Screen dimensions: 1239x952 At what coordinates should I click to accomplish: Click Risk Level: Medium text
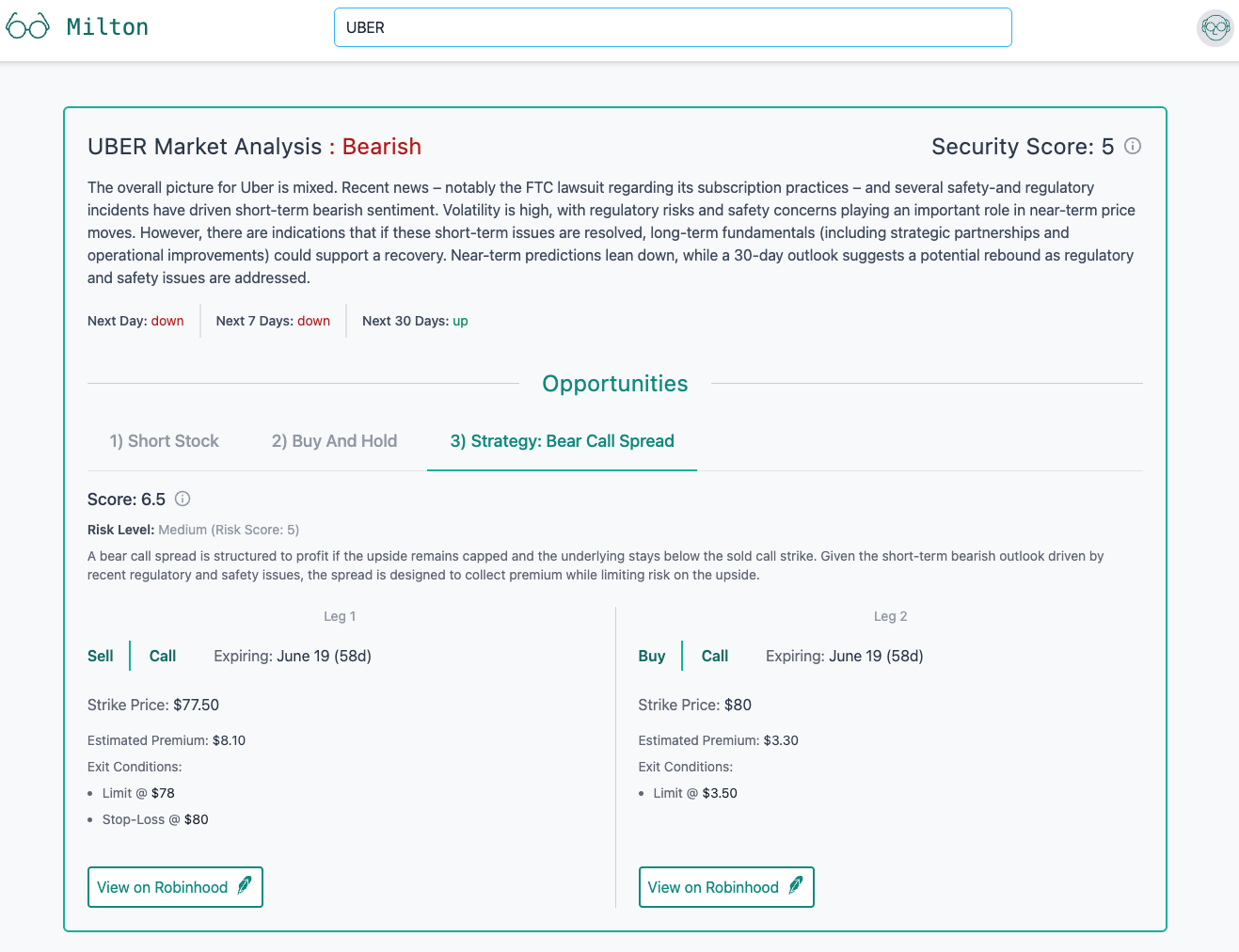pos(193,530)
